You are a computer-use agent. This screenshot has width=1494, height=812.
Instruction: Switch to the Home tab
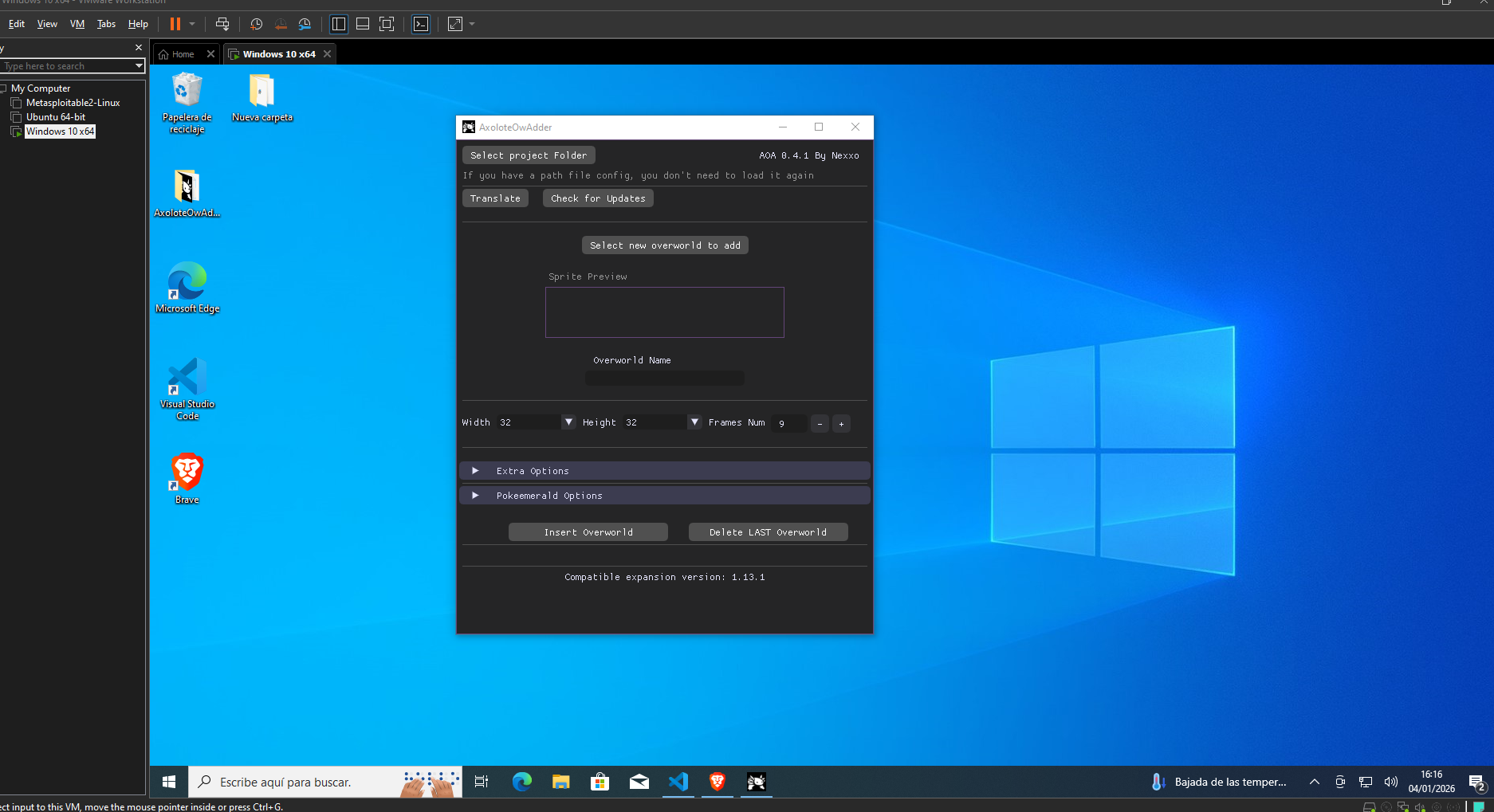[183, 54]
